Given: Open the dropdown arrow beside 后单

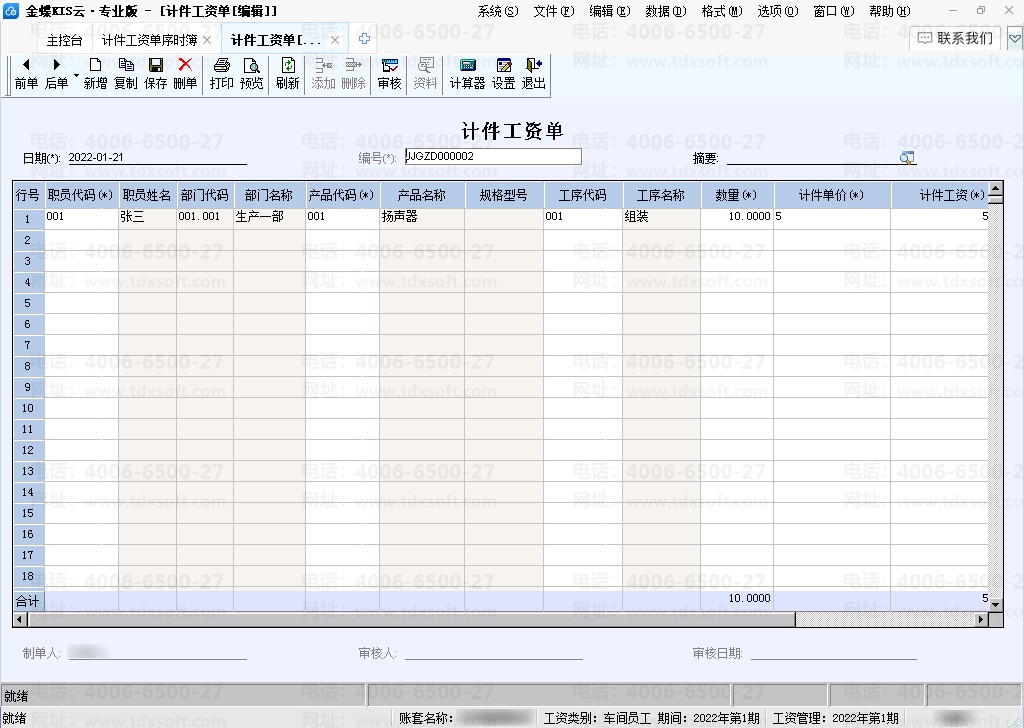Looking at the screenshot, I should pyautogui.click(x=76, y=75).
